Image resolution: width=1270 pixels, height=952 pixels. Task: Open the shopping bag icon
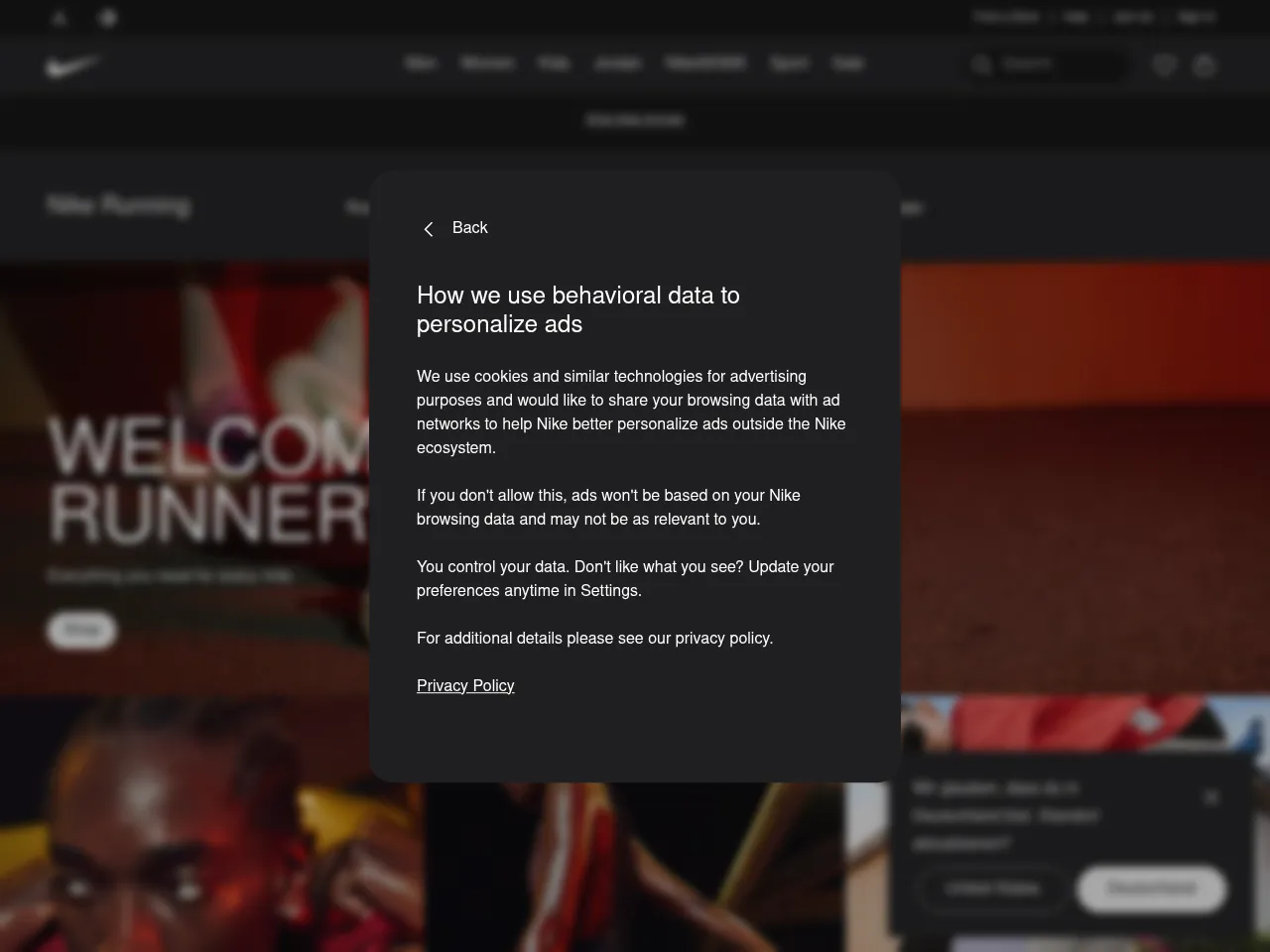pyautogui.click(x=1204, y=64)
